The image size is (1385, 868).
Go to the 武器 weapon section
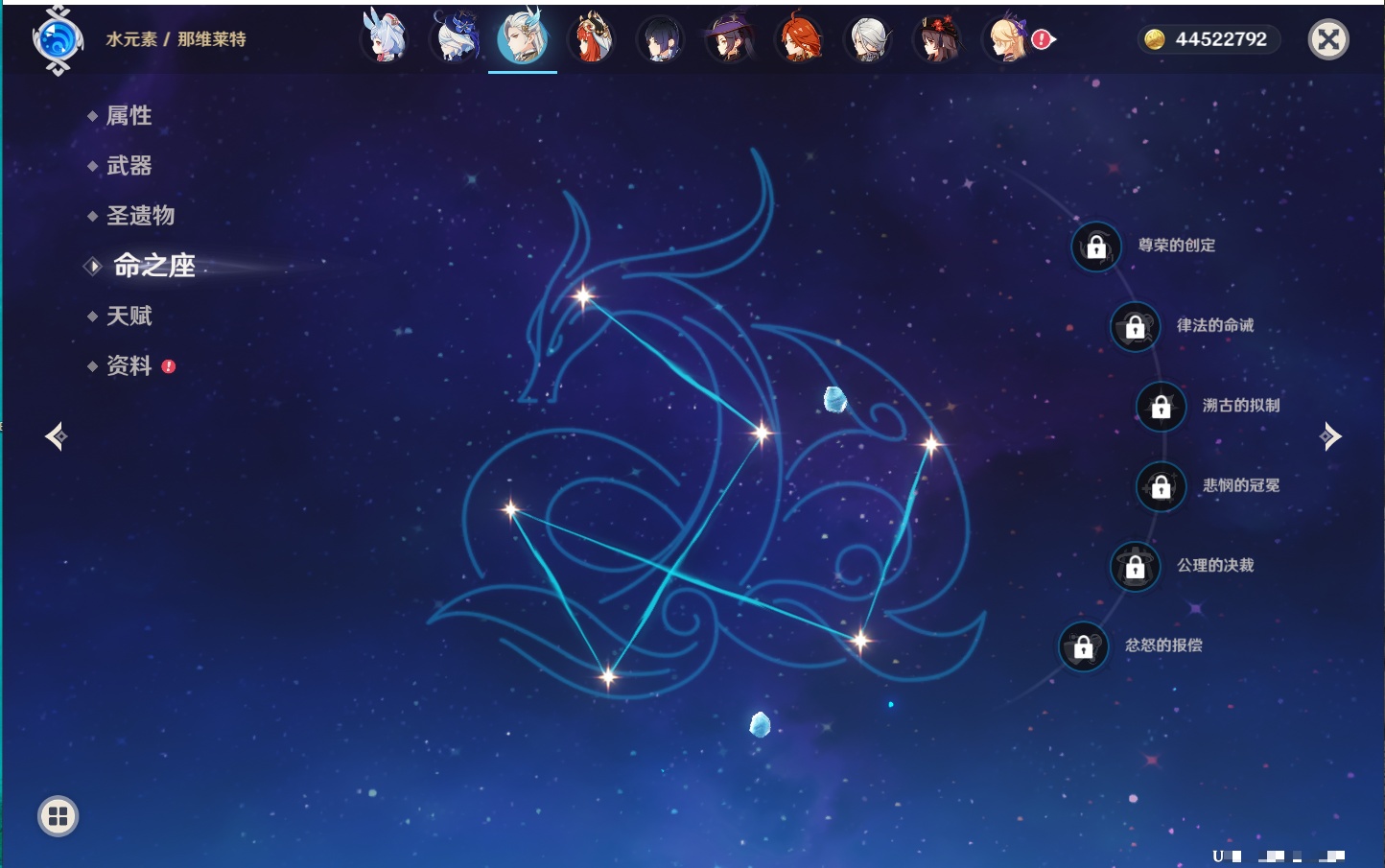129,166
